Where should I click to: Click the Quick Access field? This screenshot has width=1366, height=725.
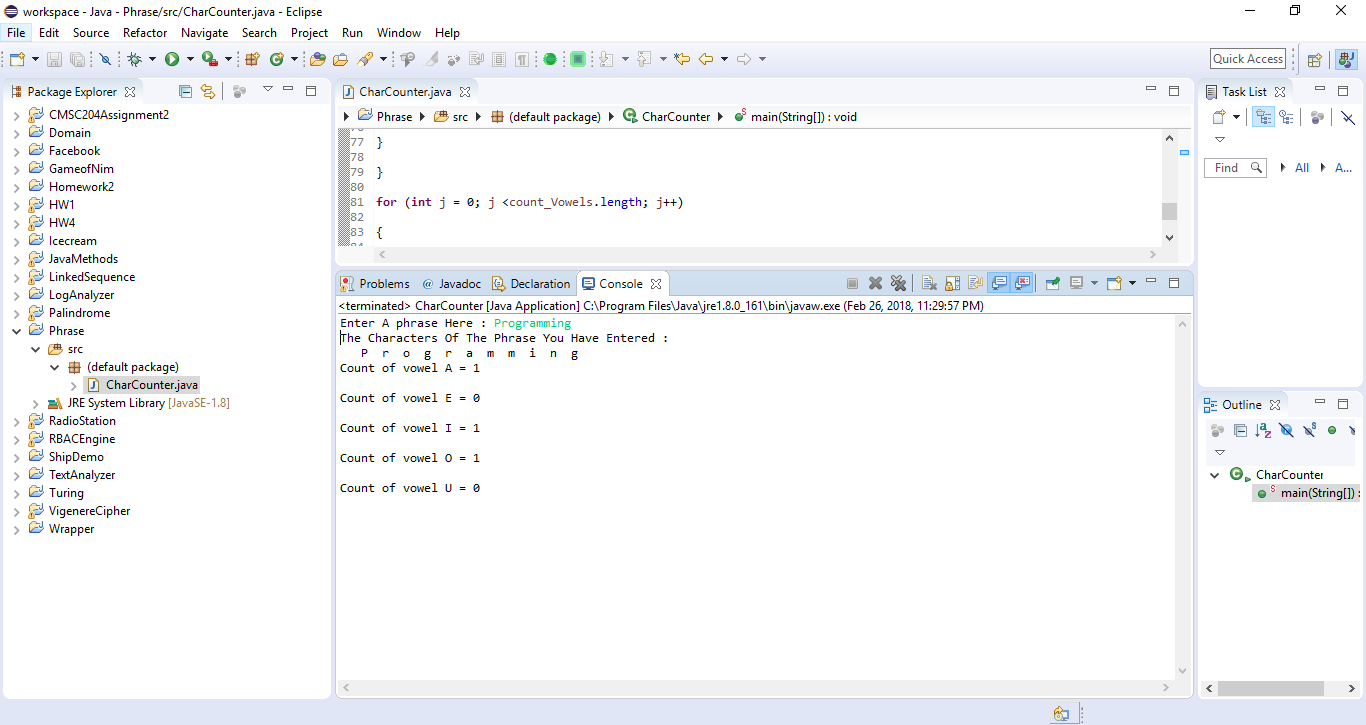(1248, 59)
